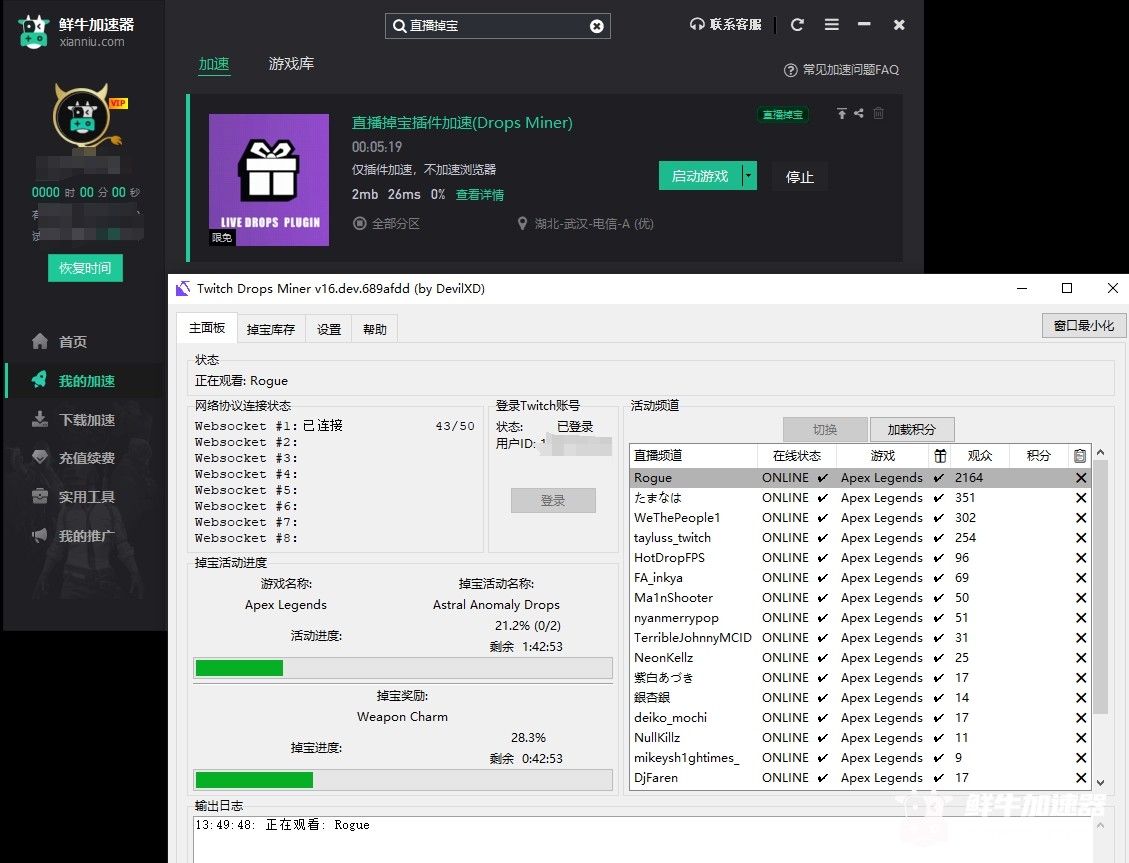Image resolution: width=1129 pixels, height=863 pixels.
Task: Select the deiko_mochi channel row
Action: point(860,718)
